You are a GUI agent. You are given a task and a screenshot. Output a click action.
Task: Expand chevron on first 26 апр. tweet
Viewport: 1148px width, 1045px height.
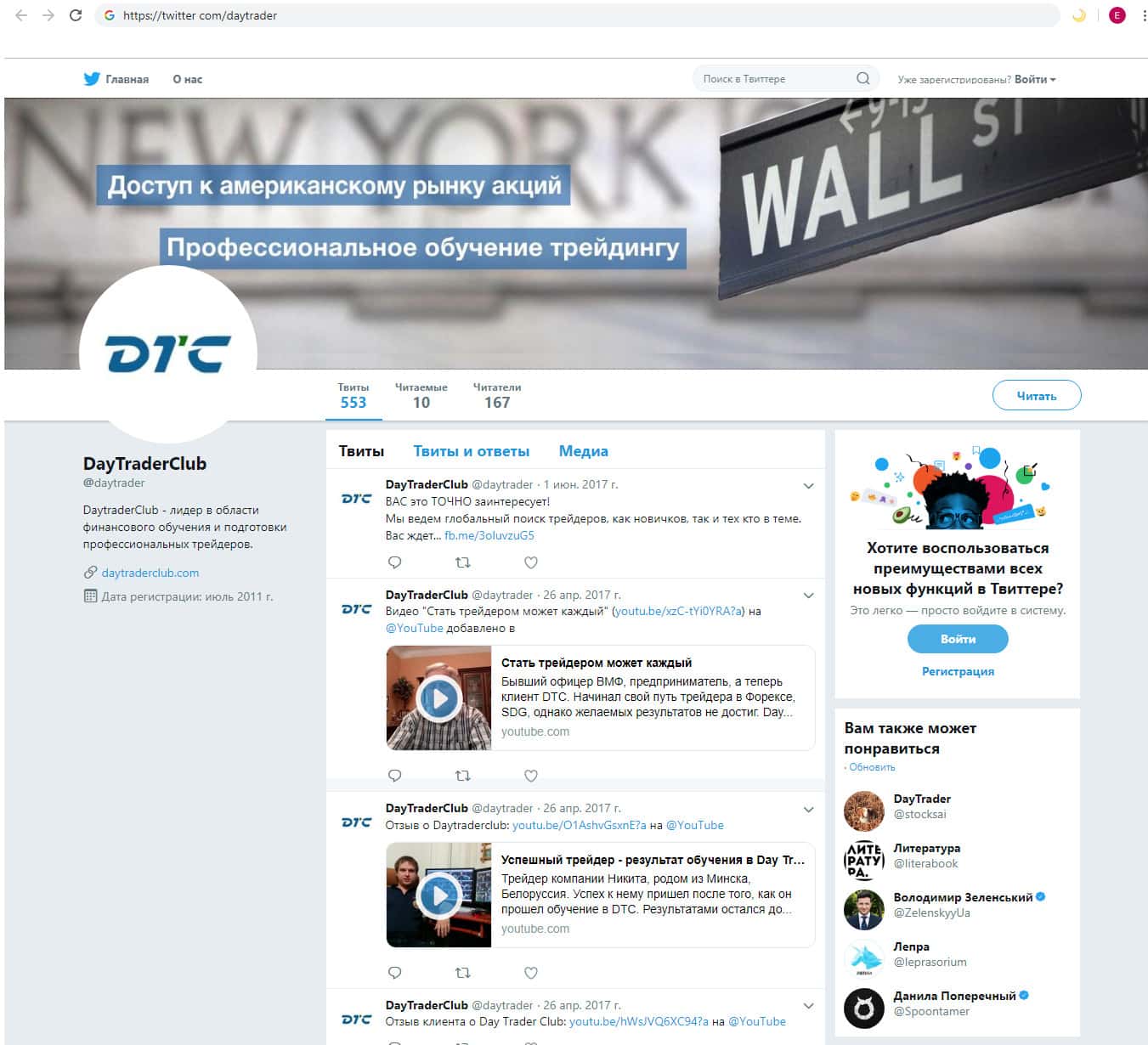tap(808, 596)
